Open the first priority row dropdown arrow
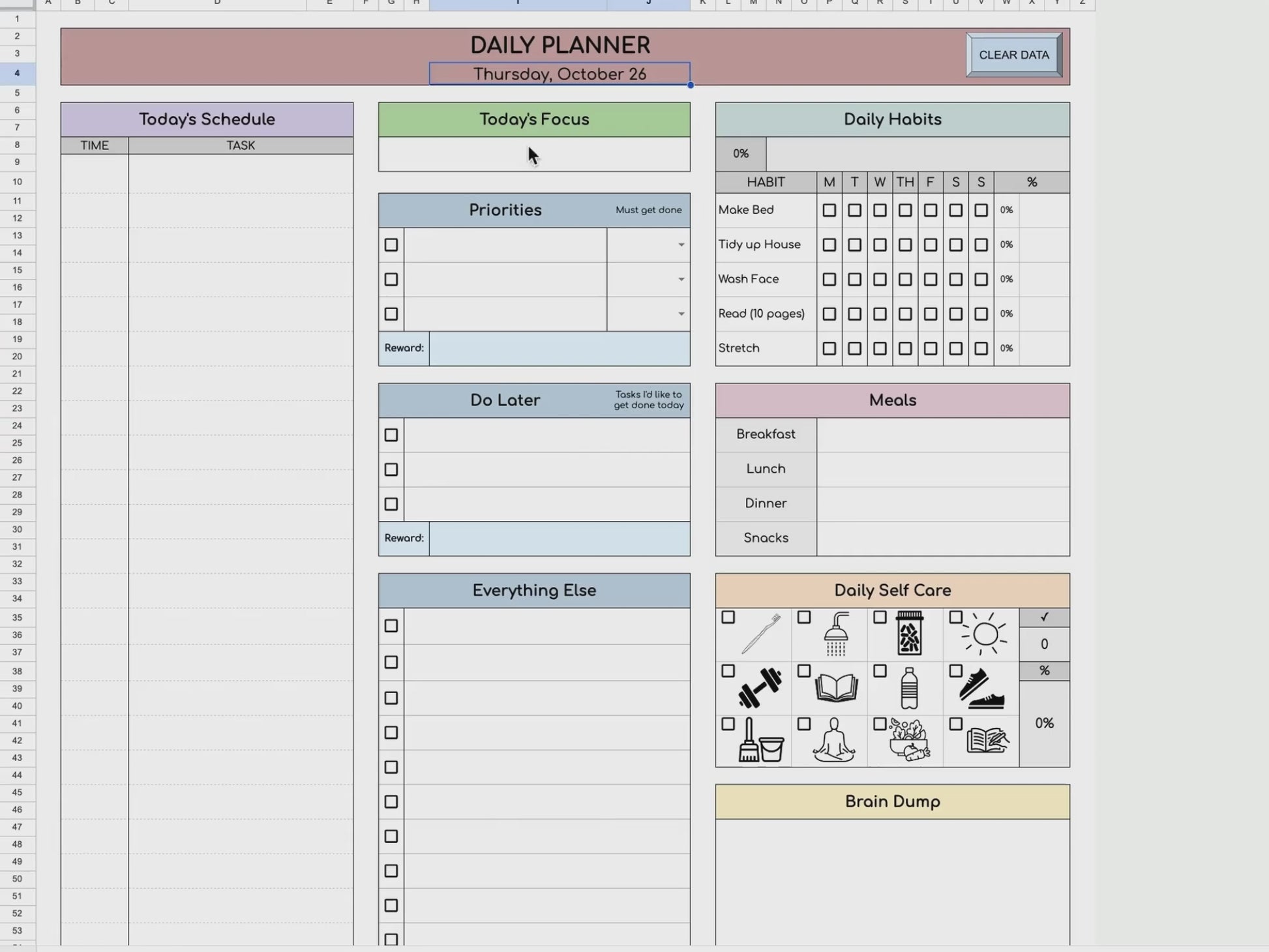The image size is (1269, 952). [x=681, y=245]
